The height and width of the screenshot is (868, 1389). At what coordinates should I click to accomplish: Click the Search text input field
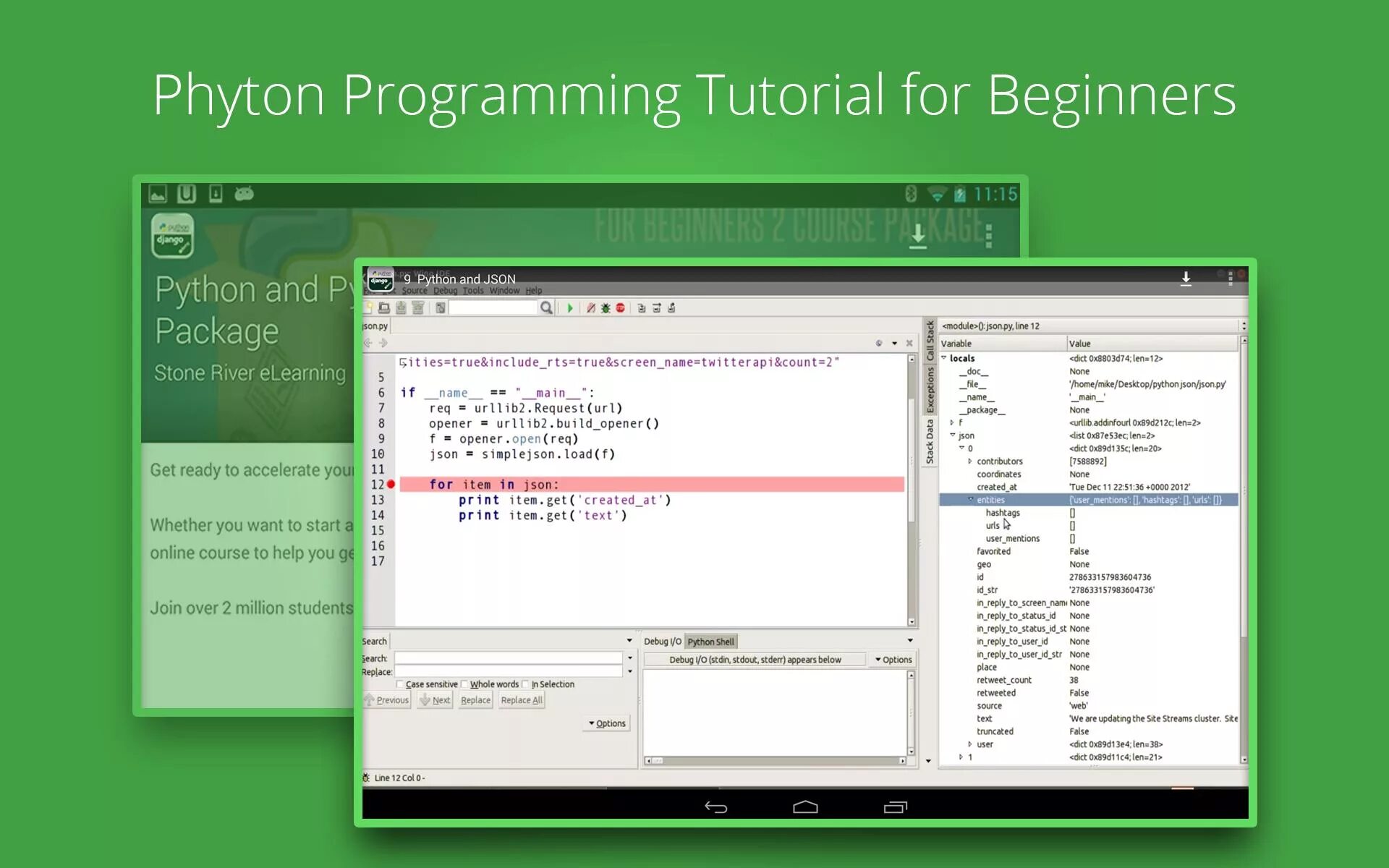click(508, 658)
